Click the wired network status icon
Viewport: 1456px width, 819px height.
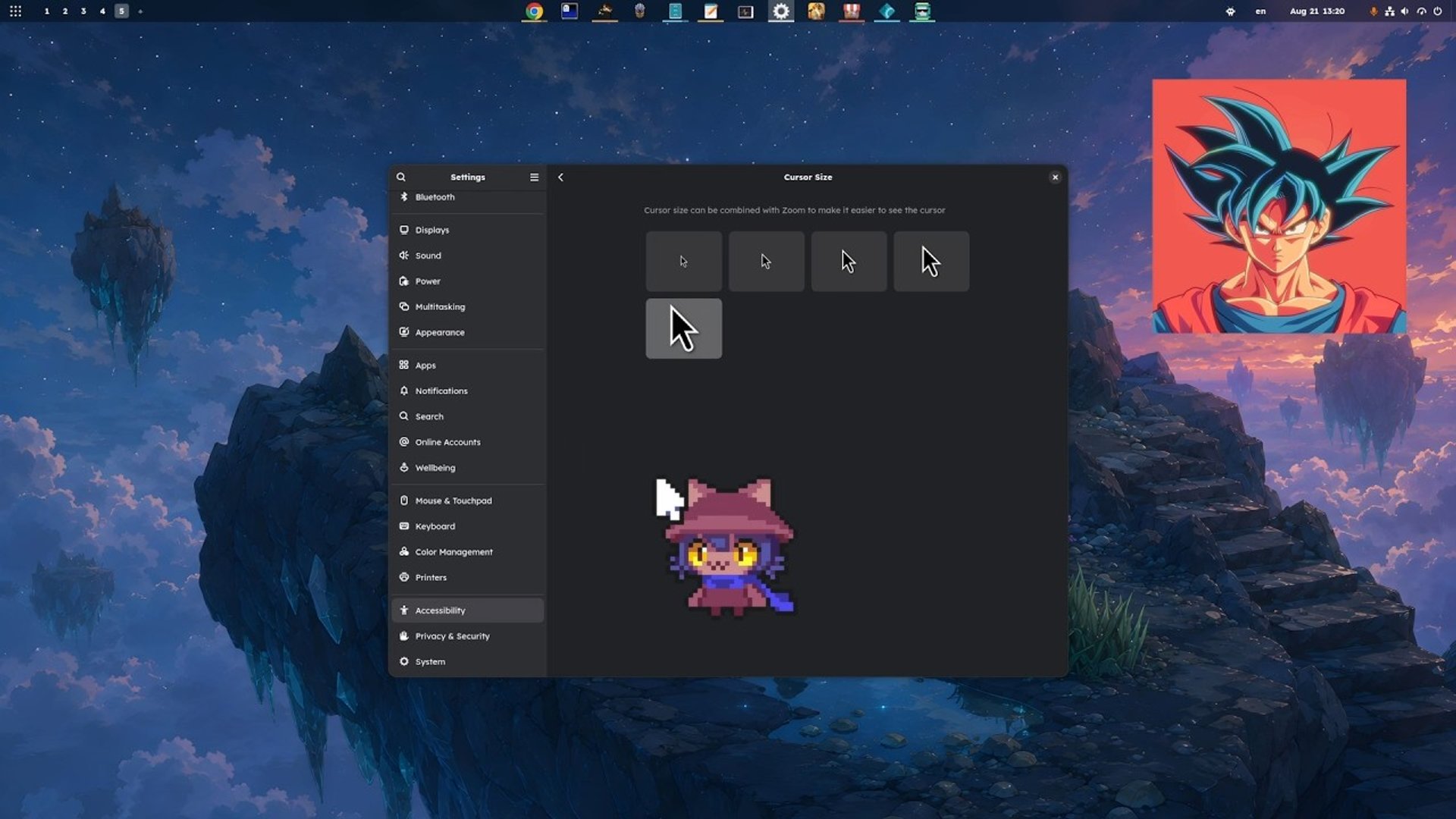coord(1389,11)
